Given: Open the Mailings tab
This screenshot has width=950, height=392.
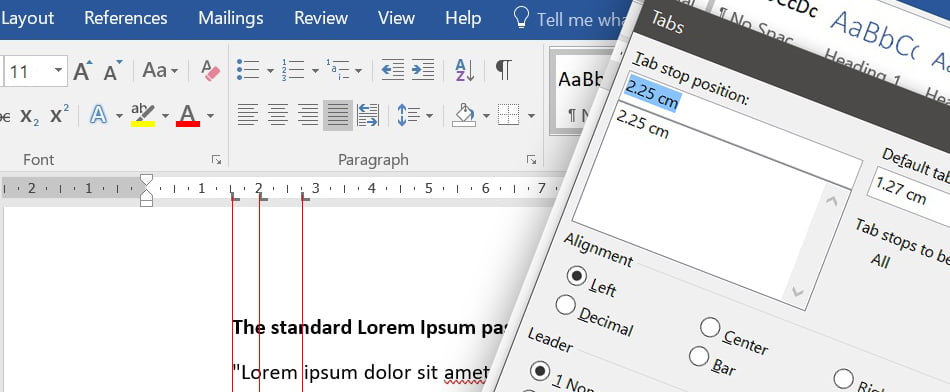Looking at the screenshot, I should click(x=231, y=18).
